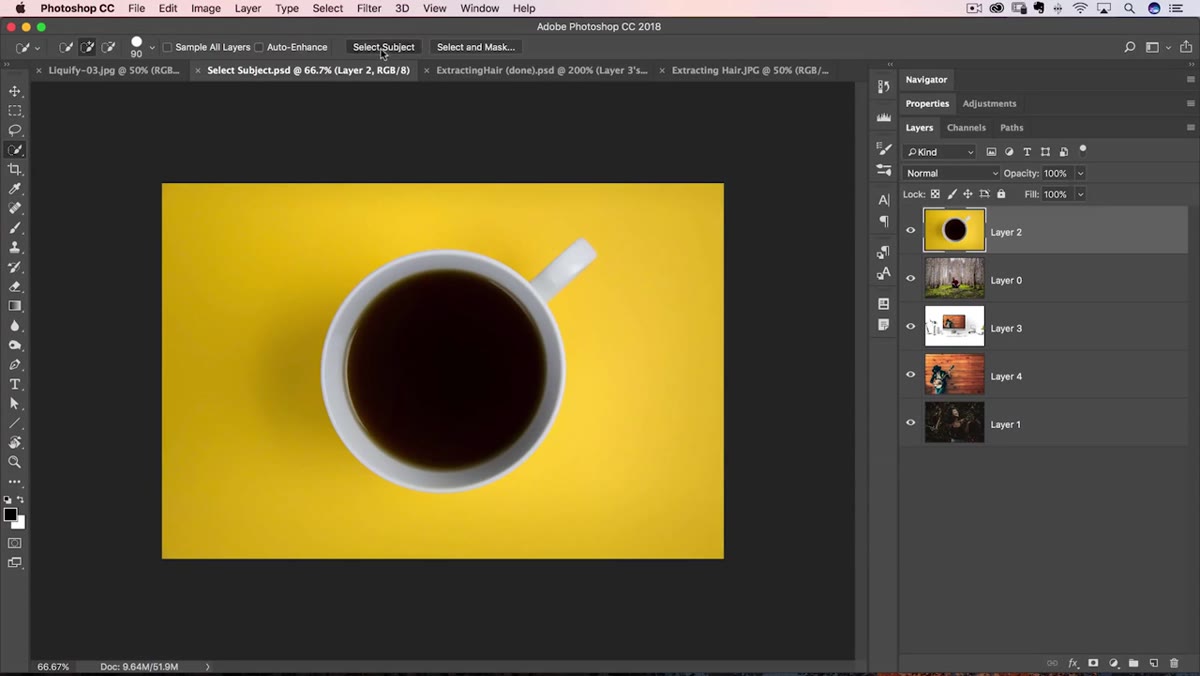Select the Zoom magnifier tool
The height and width of the screenshot is (676, 1200).
[15, 462]
